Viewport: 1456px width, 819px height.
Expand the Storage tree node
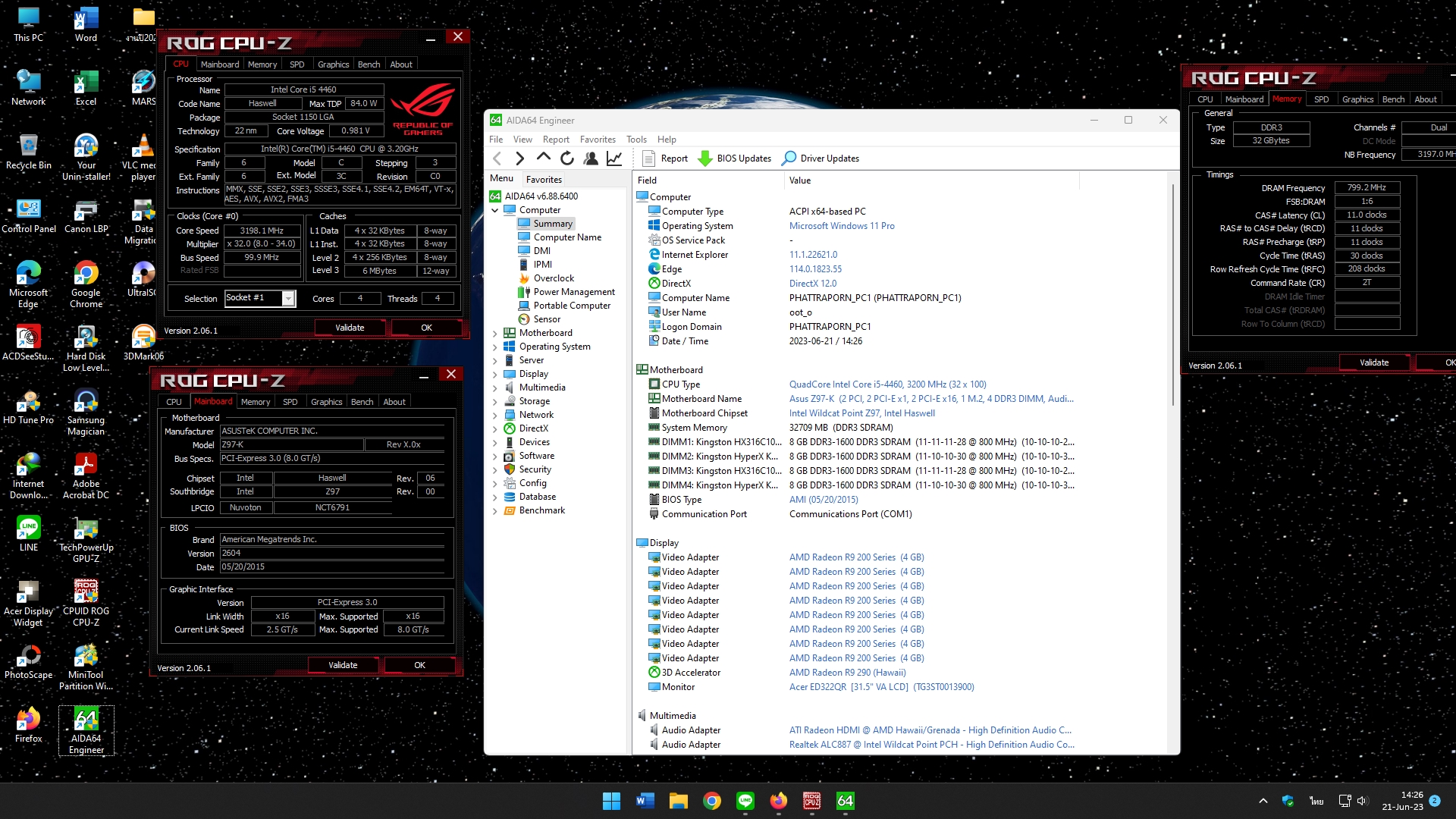click(x=495, y=401)
